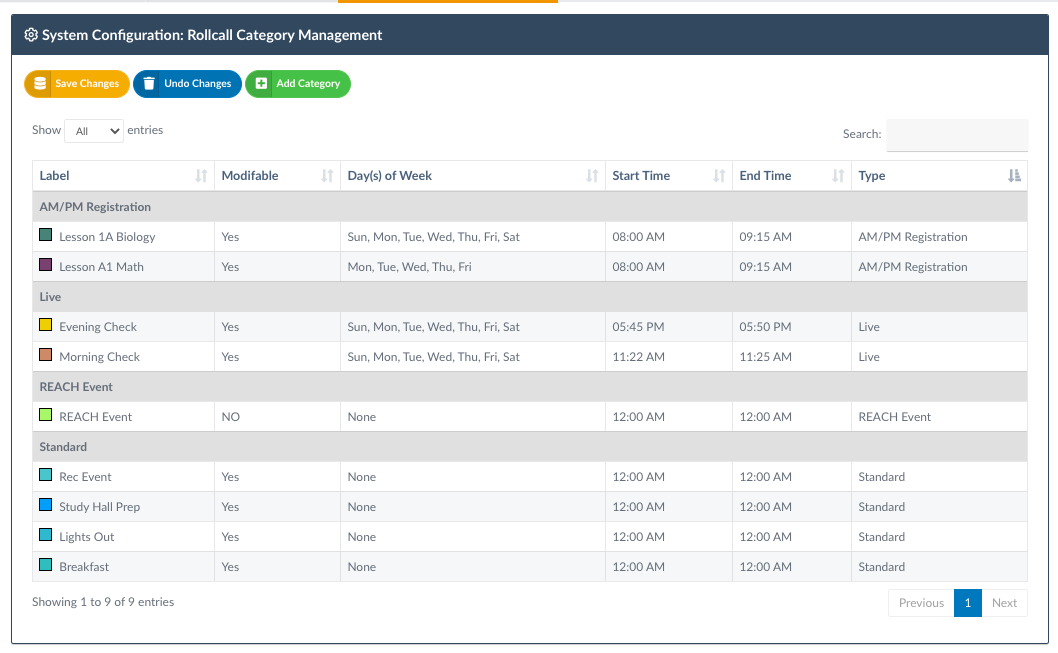This screenshot has width=1058, height=653.
Task: Click REACH Event value in Type column
Action: pos(894,417)
